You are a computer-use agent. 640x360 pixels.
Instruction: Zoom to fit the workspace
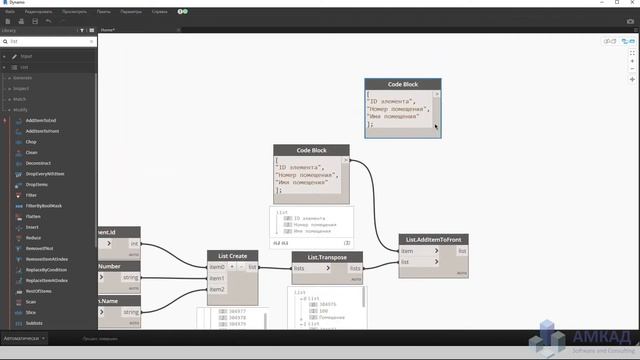click(x=632, y=53)
